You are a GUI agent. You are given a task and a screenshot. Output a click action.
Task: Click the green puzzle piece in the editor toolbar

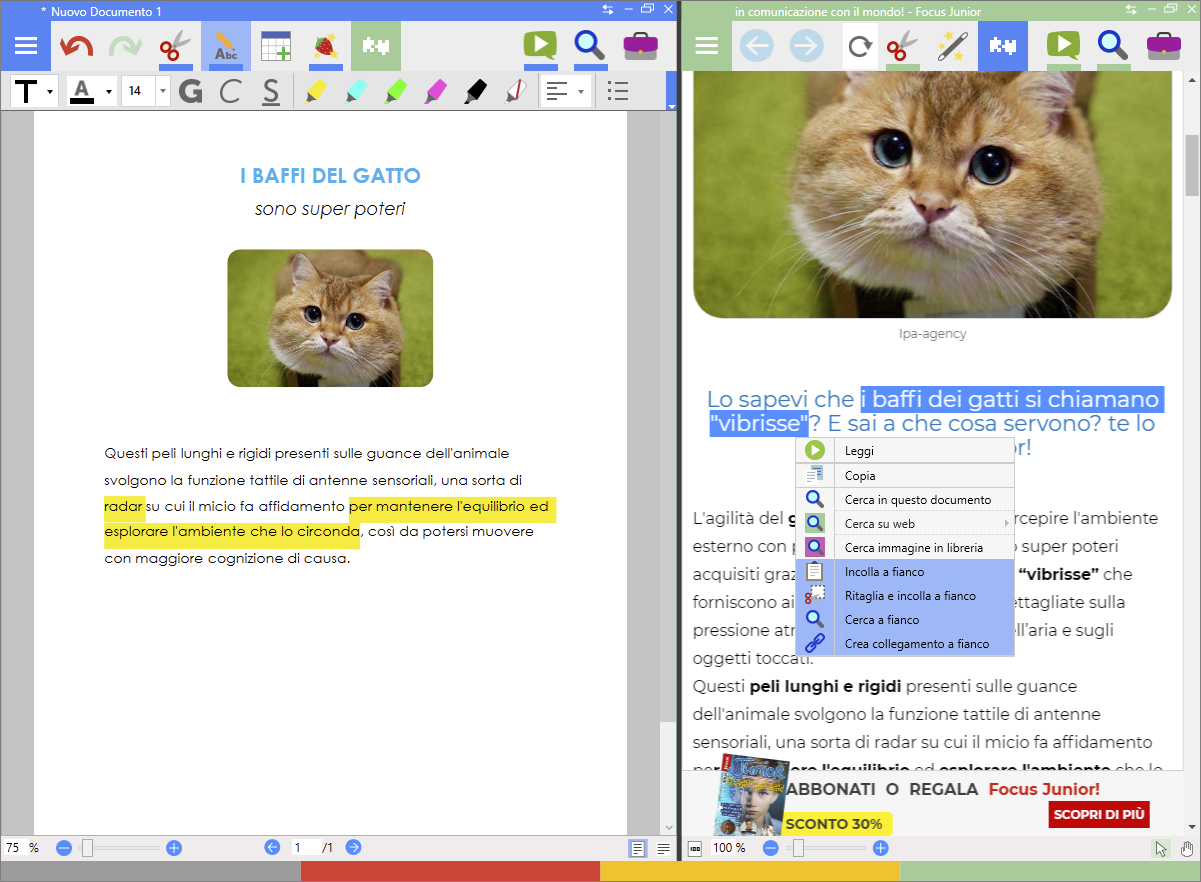(376, 46)
